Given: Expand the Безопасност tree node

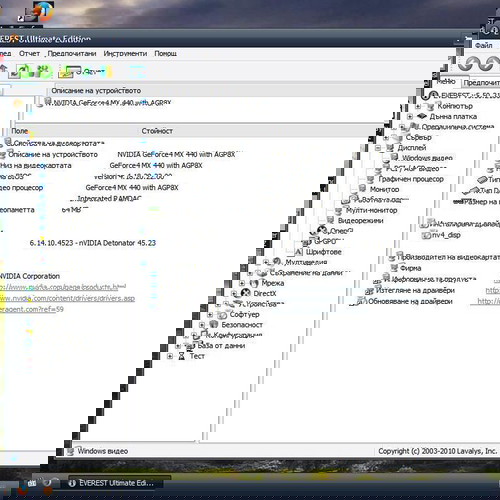Looking at the screenshot, I should tap(202, 325).
